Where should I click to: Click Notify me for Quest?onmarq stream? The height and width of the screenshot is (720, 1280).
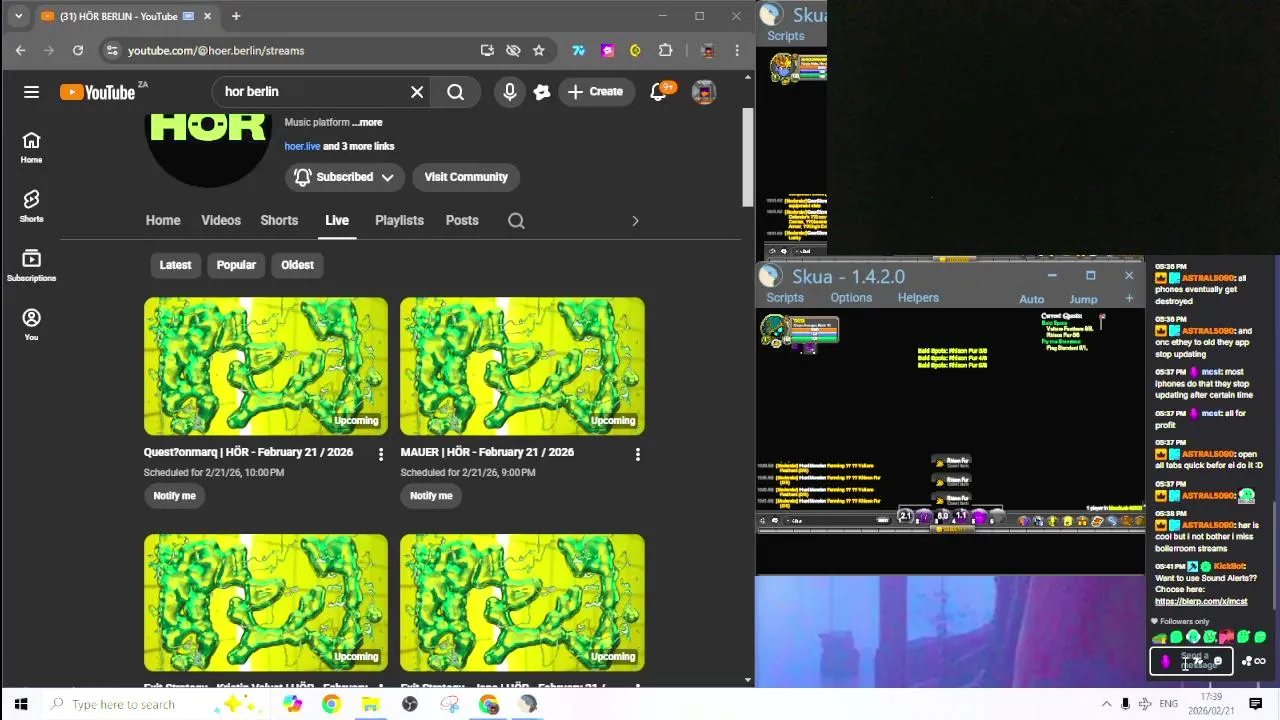pyautogui.click(x=174, y=495)
